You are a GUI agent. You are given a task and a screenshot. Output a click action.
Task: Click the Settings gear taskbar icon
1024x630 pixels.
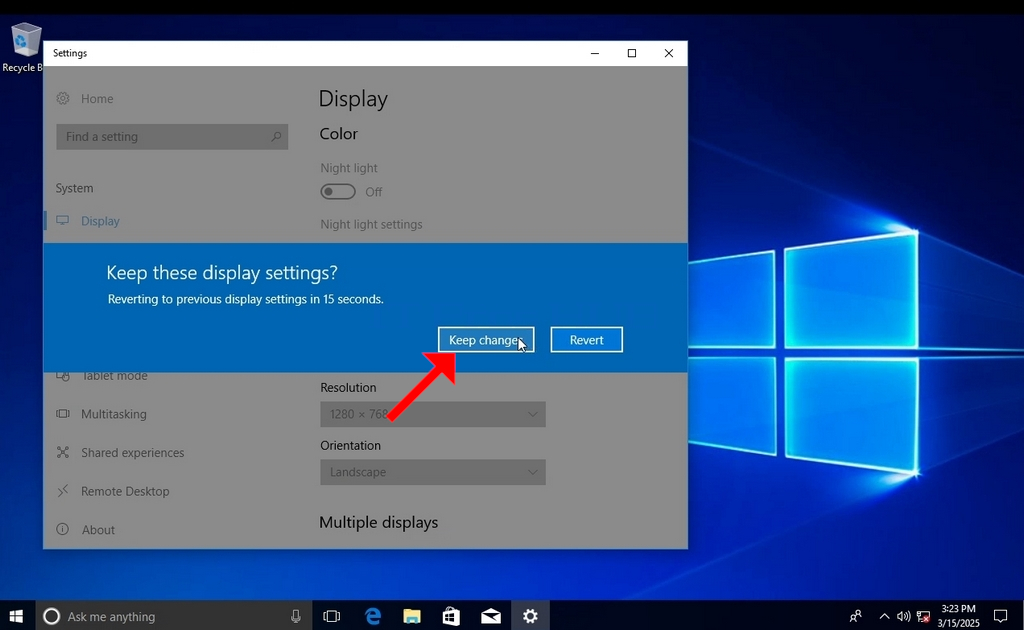coord(530,616)
